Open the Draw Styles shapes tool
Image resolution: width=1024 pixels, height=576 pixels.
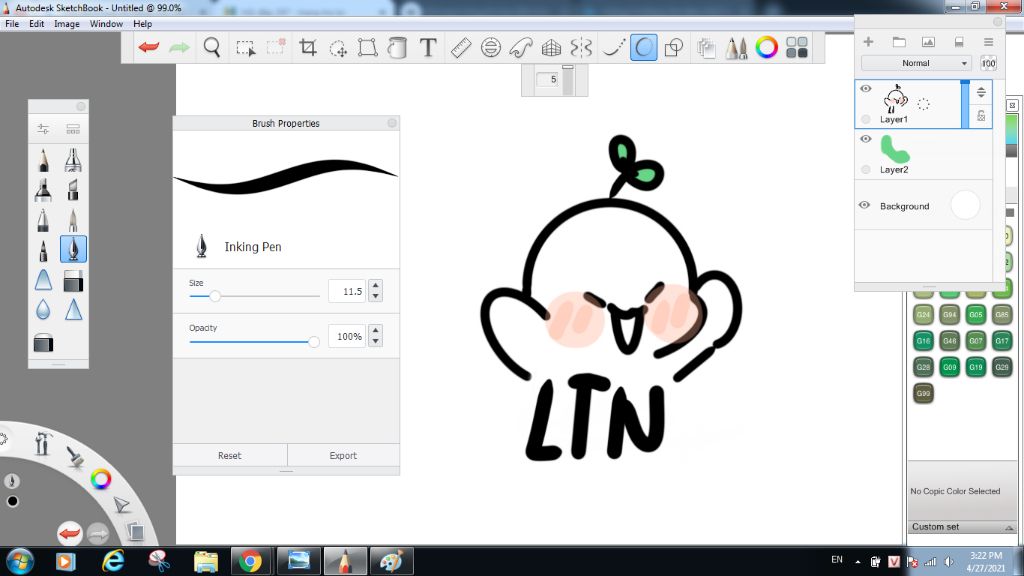point(673,48)
